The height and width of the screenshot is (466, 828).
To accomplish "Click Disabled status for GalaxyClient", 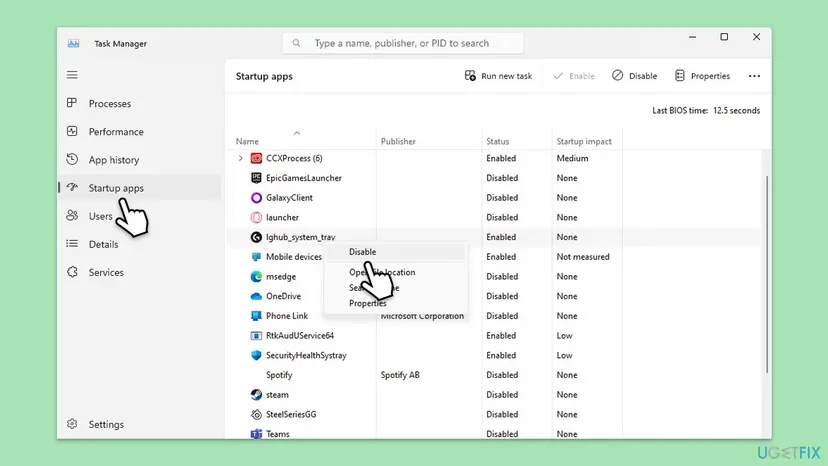I will point(502,198).
